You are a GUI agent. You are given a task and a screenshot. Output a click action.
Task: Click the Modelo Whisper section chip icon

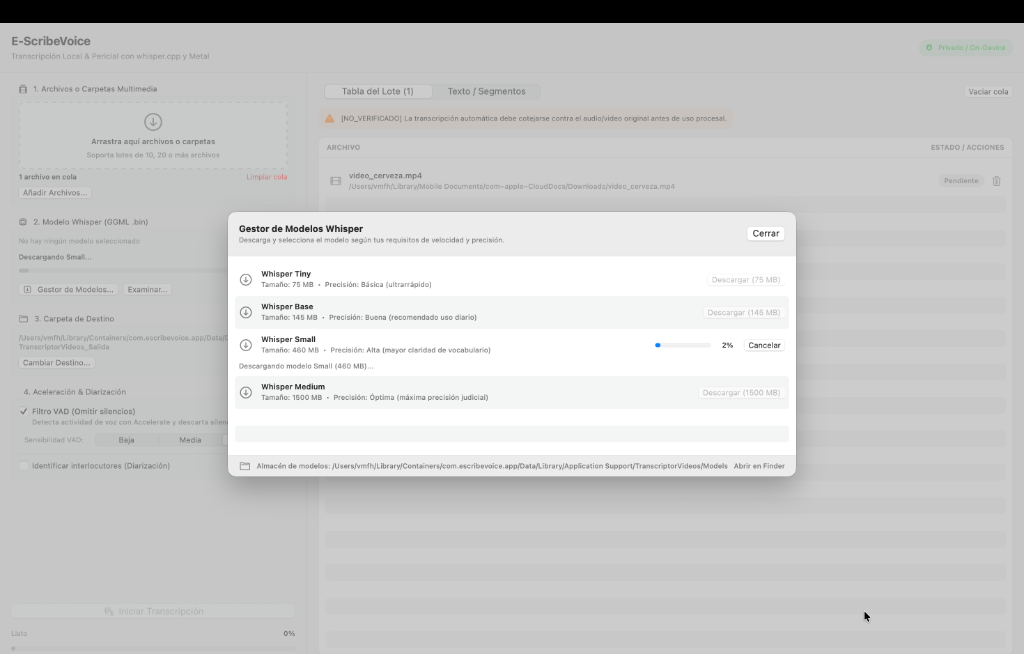tap(24, 222)
